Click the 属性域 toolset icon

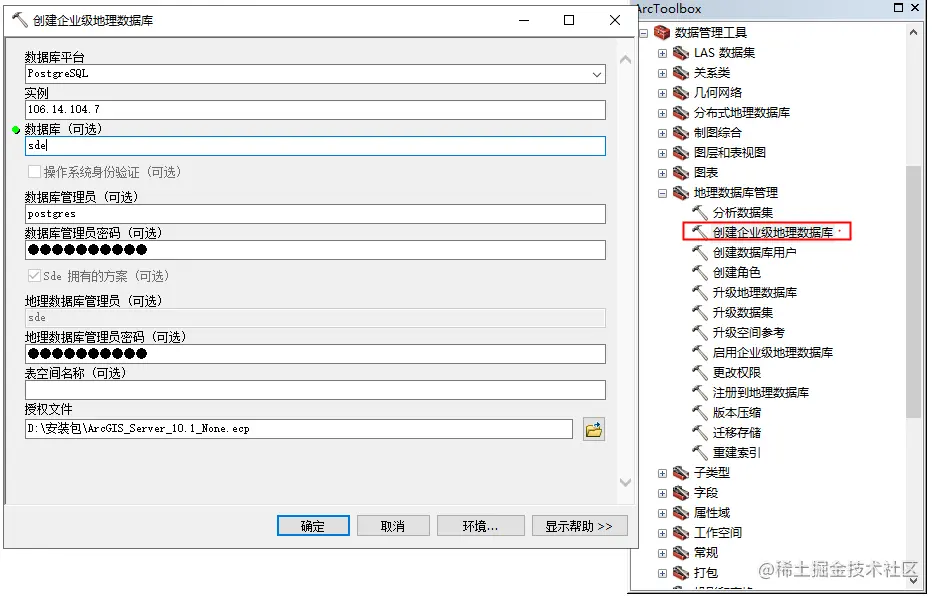pyautogui.click(x=681, y=513)
